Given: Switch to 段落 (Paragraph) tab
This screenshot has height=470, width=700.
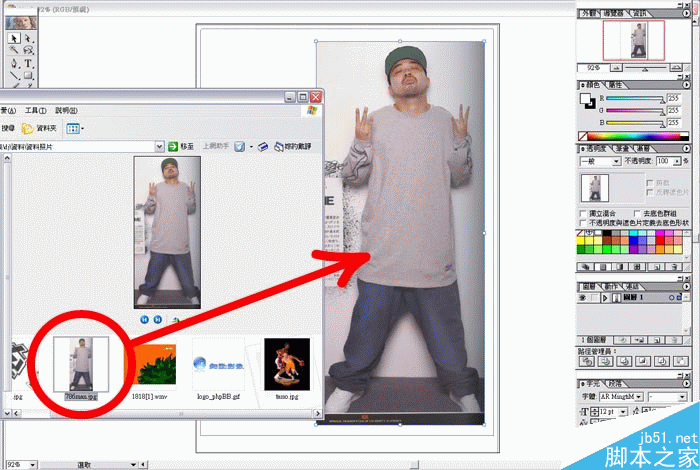Looking at the screenshot, I should pos(615,383).
